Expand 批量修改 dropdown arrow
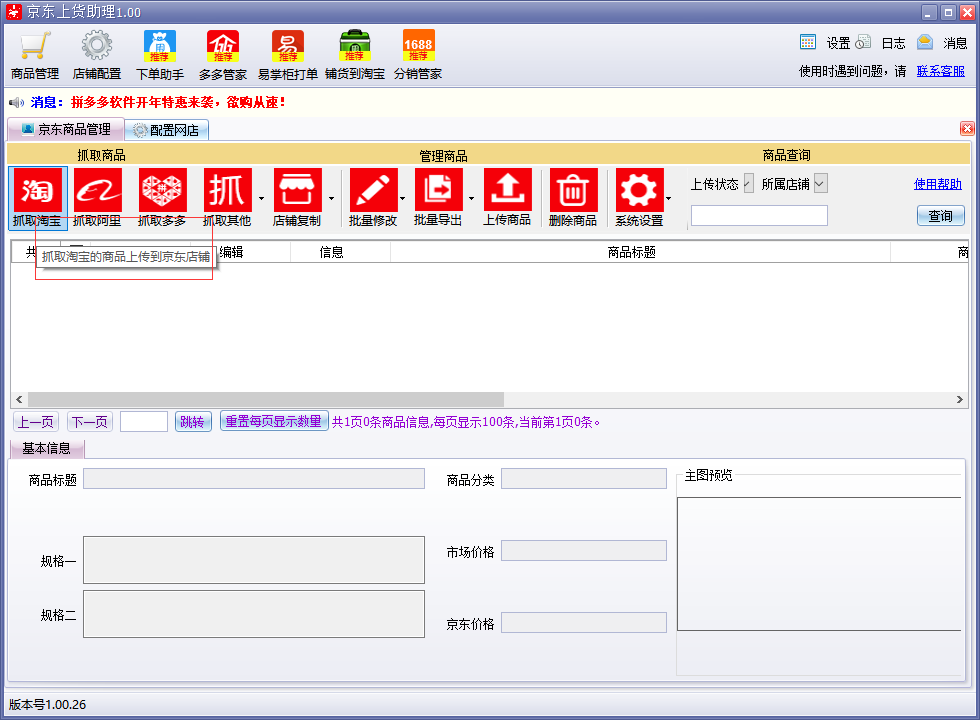The image size is (980, 720). (402, 199)
